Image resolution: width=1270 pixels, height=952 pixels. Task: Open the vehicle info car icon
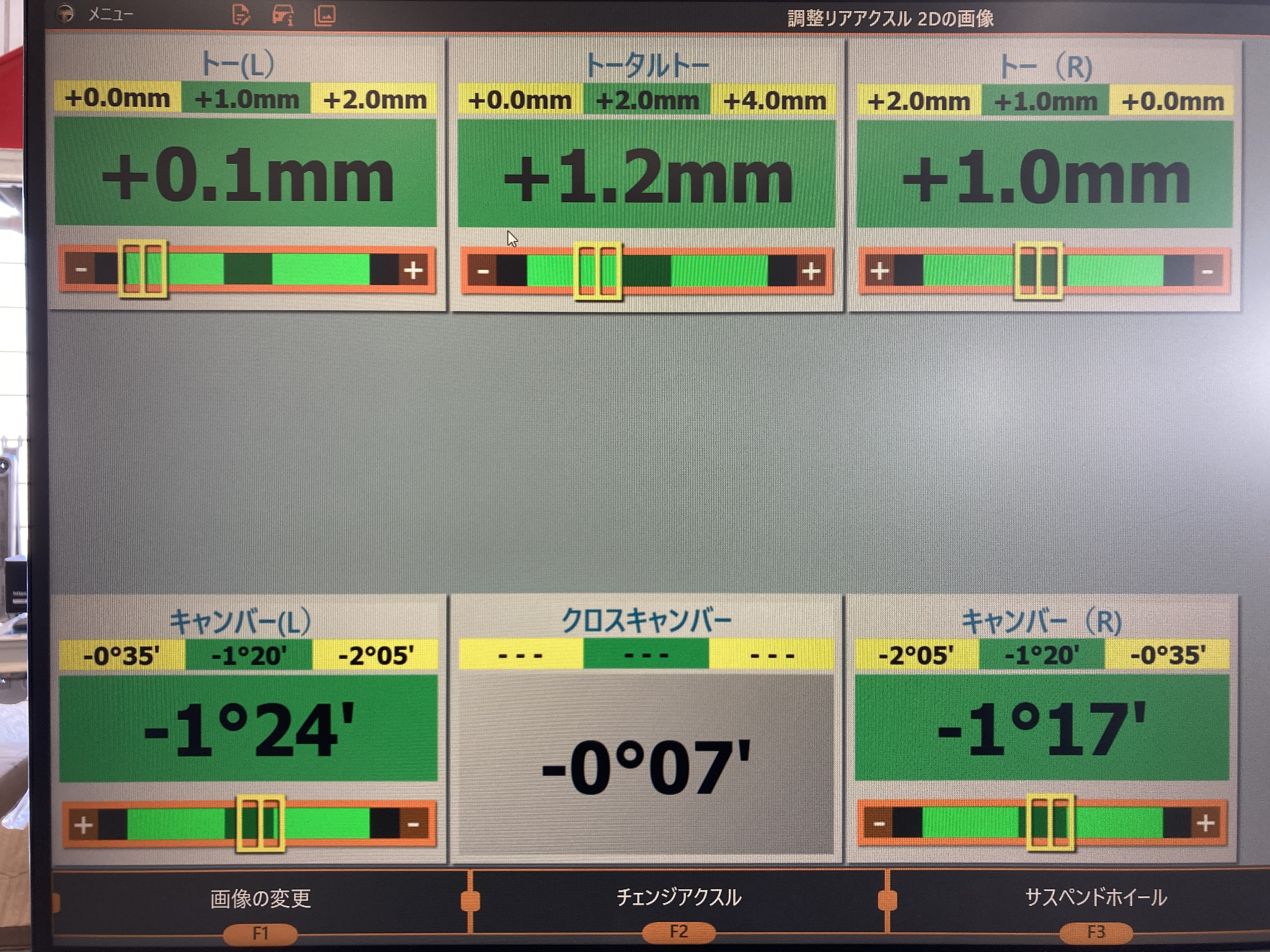(x=283, y=15)
